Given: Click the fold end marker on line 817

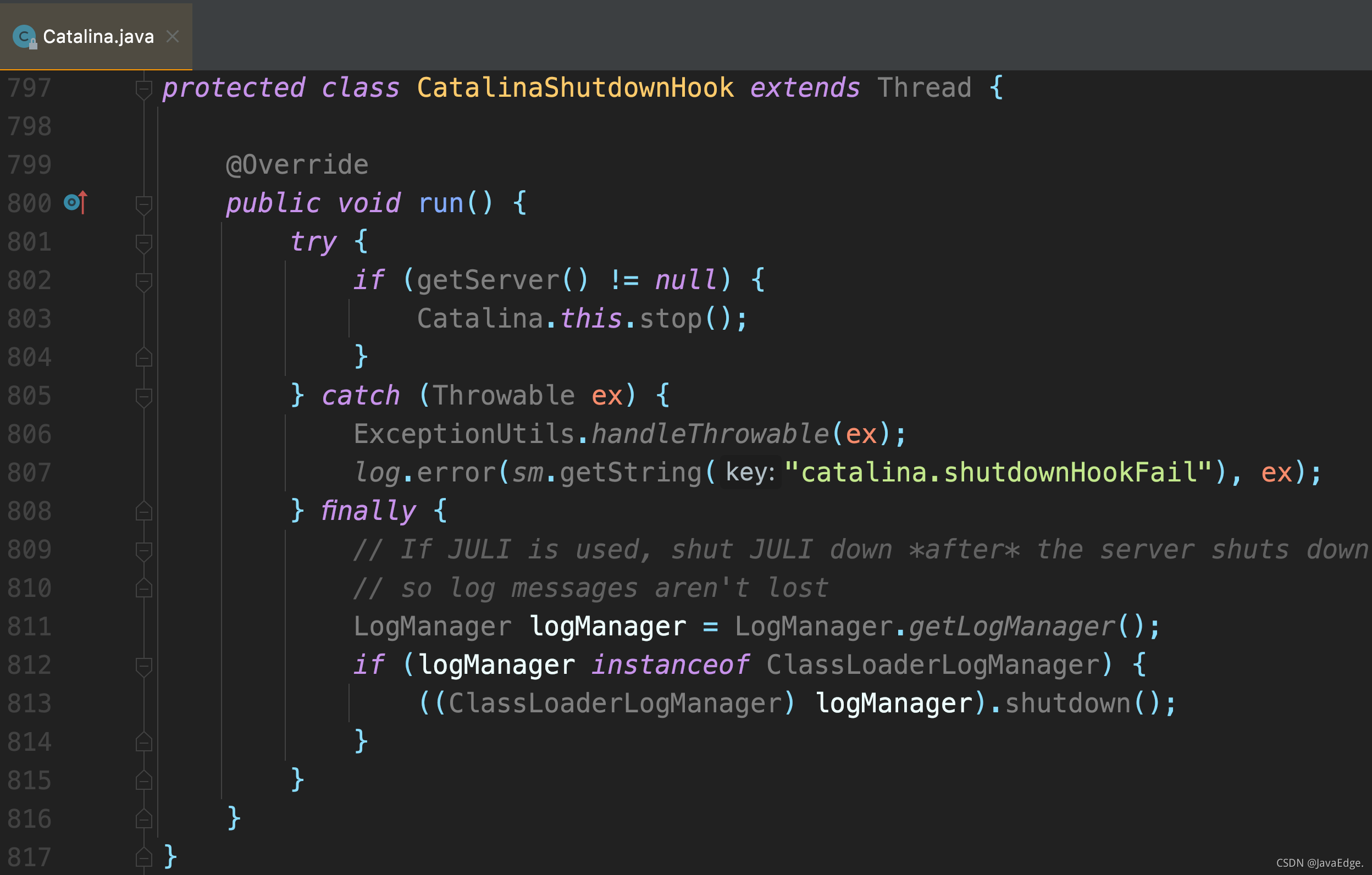Looking at the screenshot, I should click(x=143, y=857).
